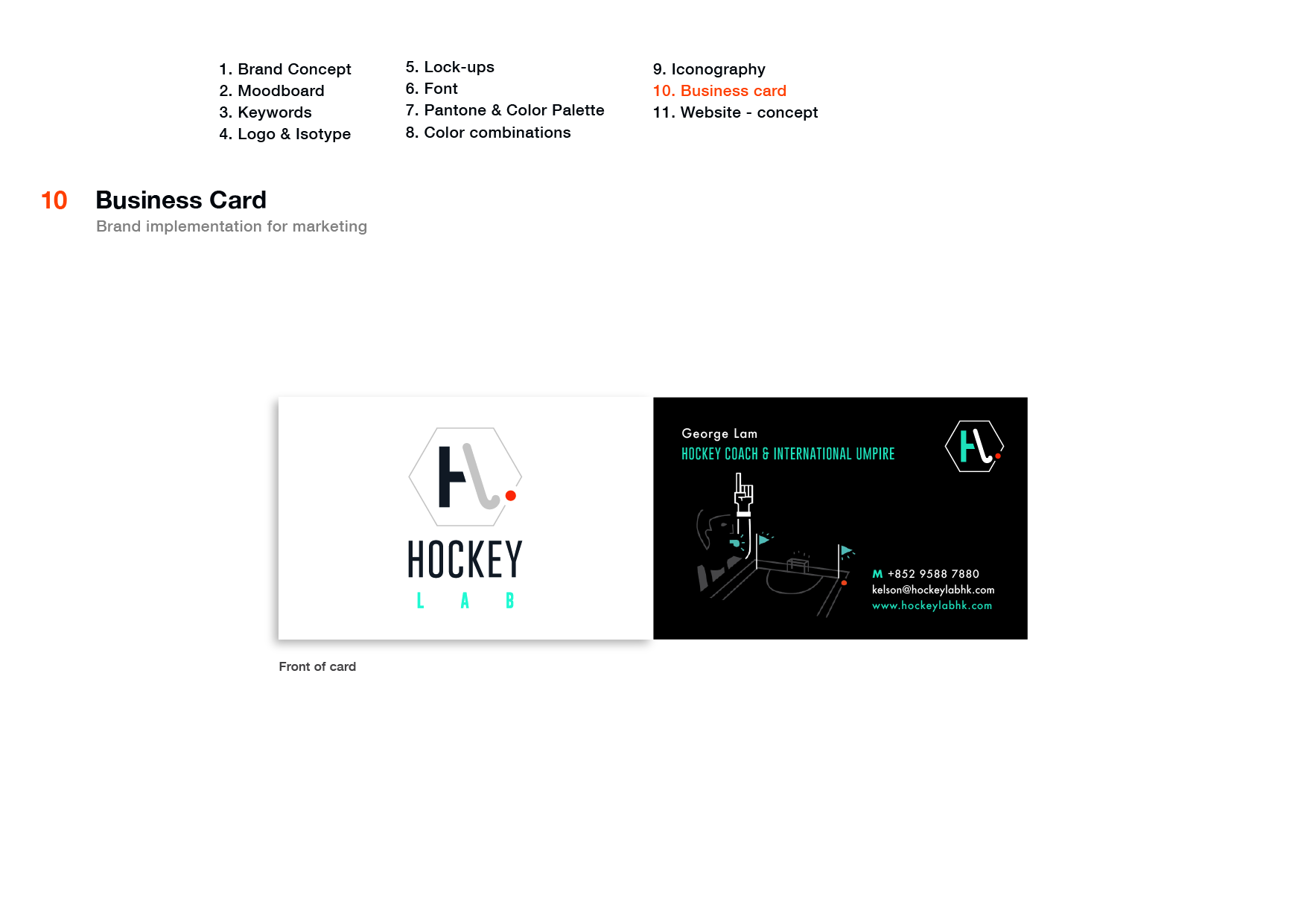Screen dimensions: 1307x924
Task: Go to '8. Color combinations'
Action: [x=489, y=133]
